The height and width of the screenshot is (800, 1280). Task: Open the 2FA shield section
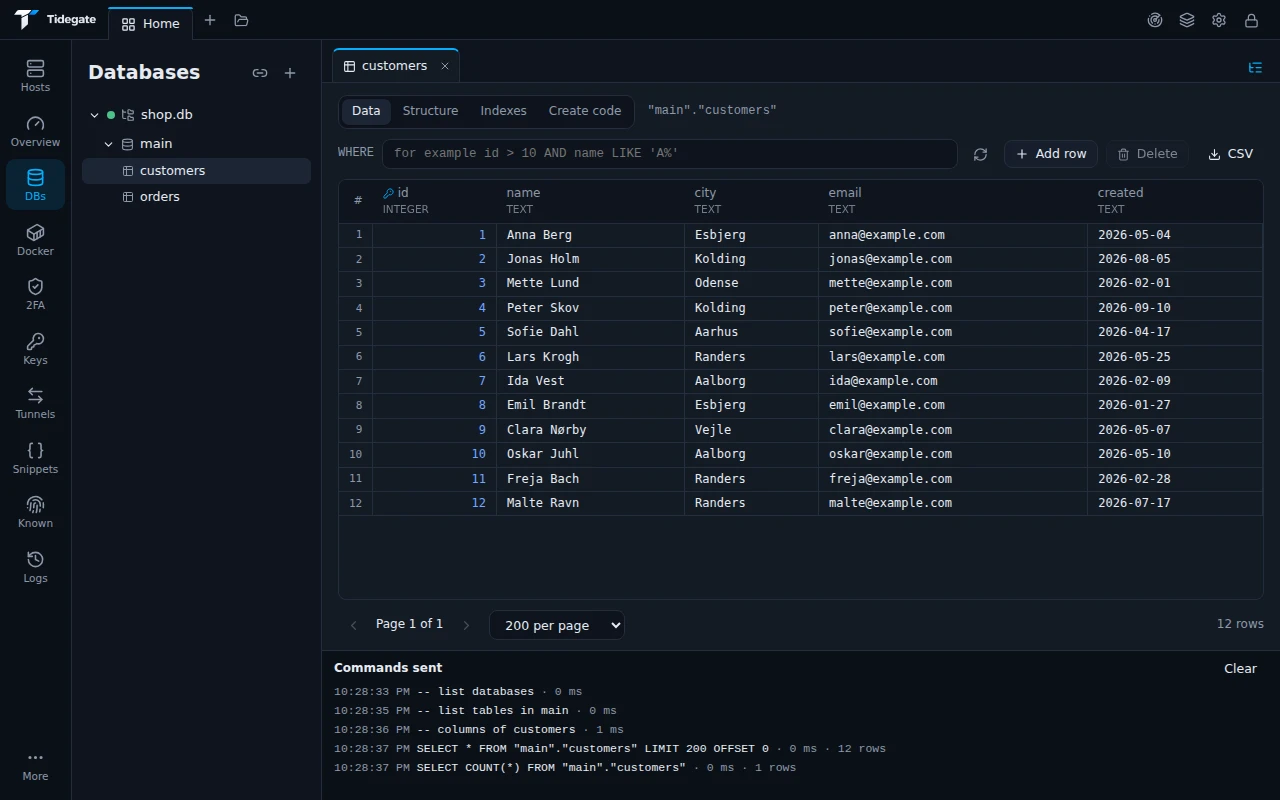[x=35, y=294]
